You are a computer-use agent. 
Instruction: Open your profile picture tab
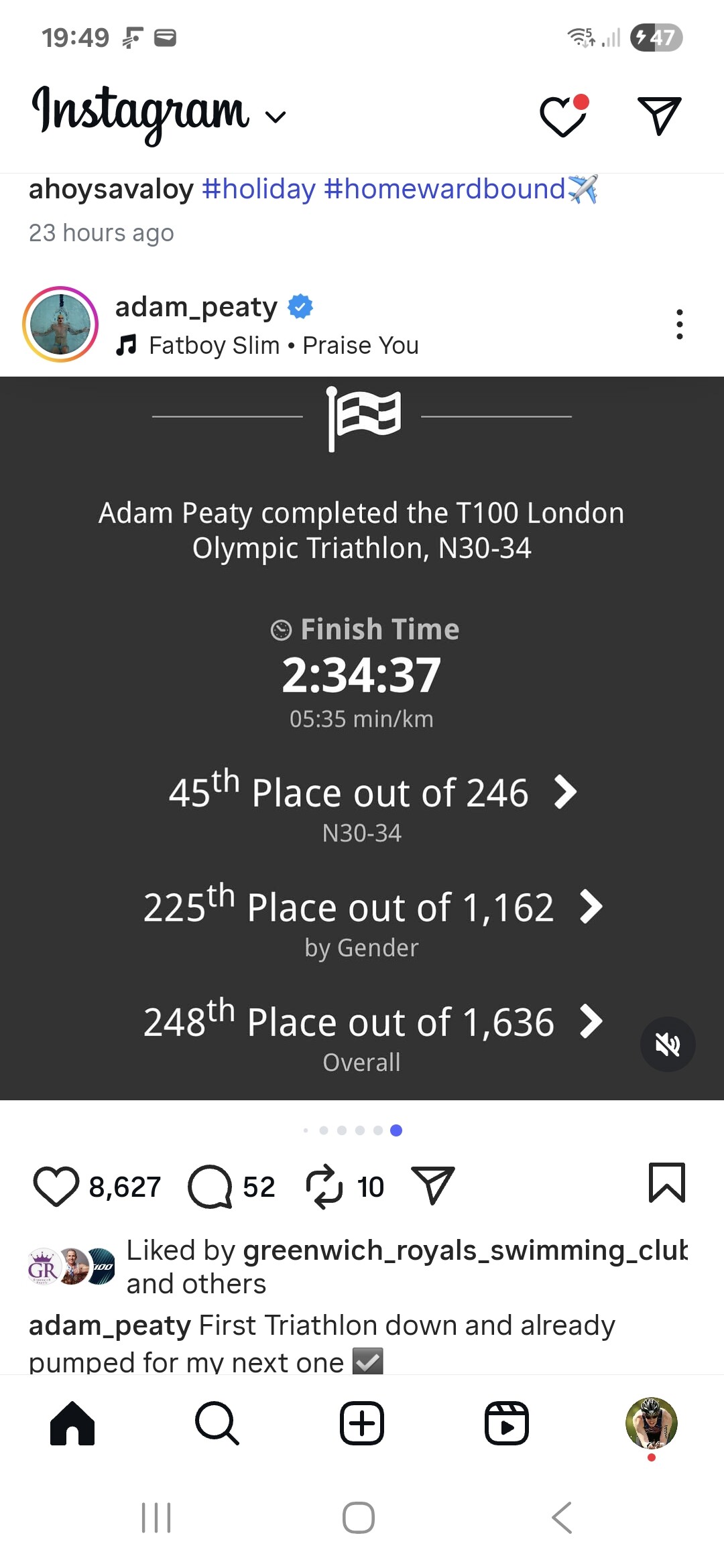(651, 1423)
